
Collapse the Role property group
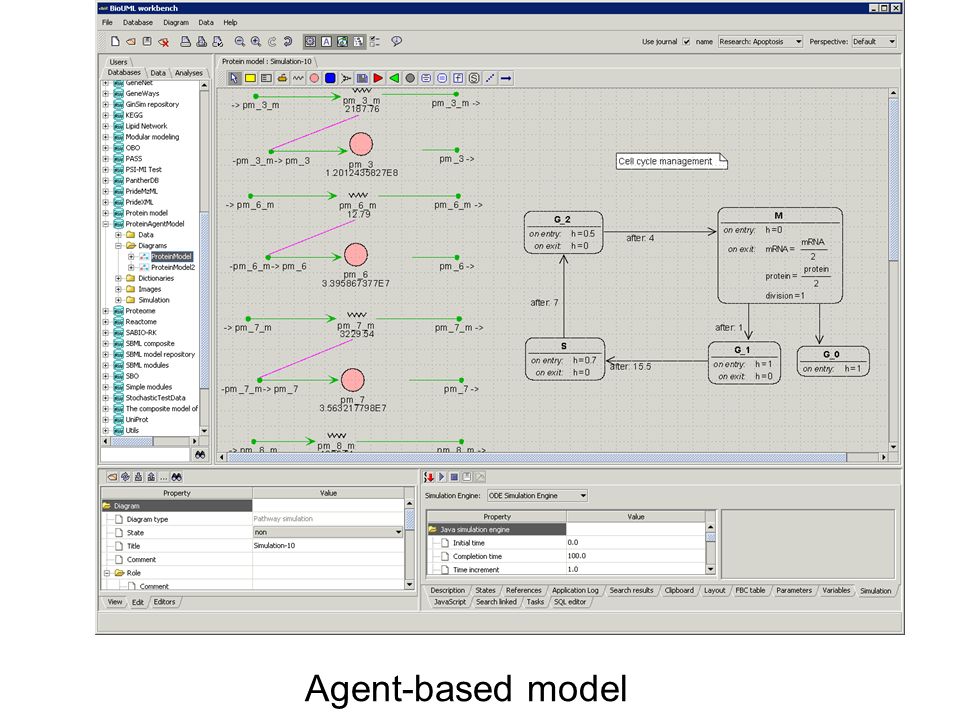tap(107, 573)
